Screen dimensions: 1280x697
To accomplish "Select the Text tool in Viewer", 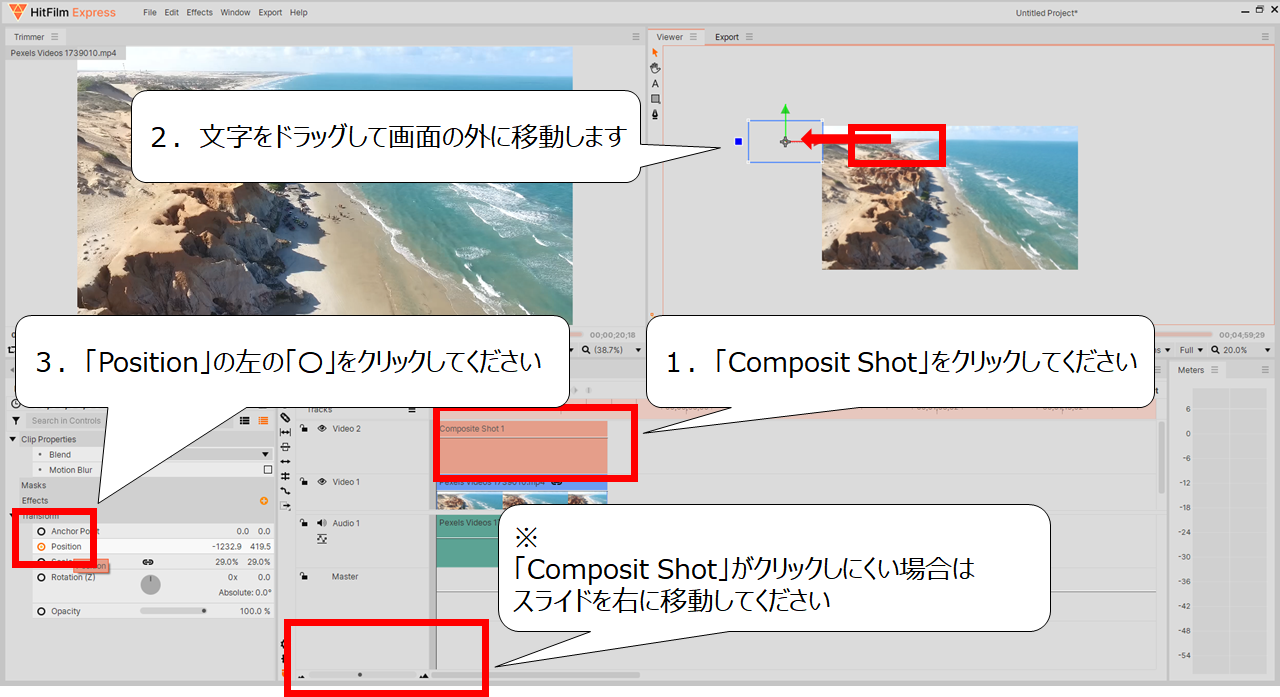I will (x=655, y=84).
